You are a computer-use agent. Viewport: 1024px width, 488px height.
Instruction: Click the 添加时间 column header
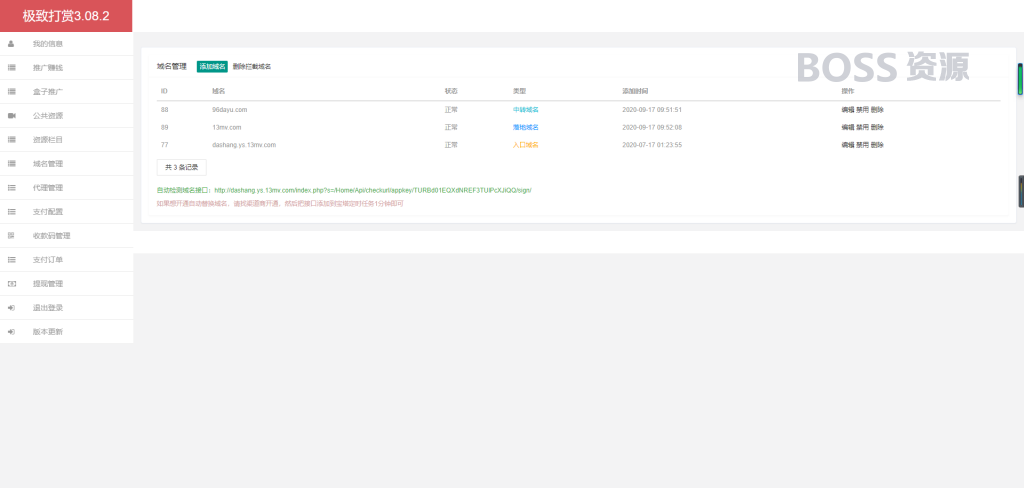click(x=635, y=91)
